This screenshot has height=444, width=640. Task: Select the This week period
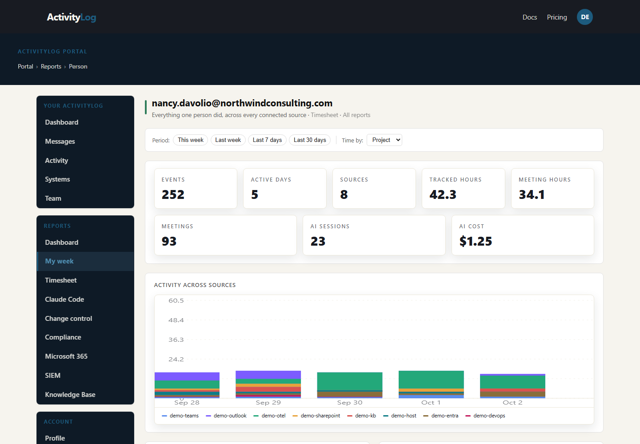pos(191,140)
